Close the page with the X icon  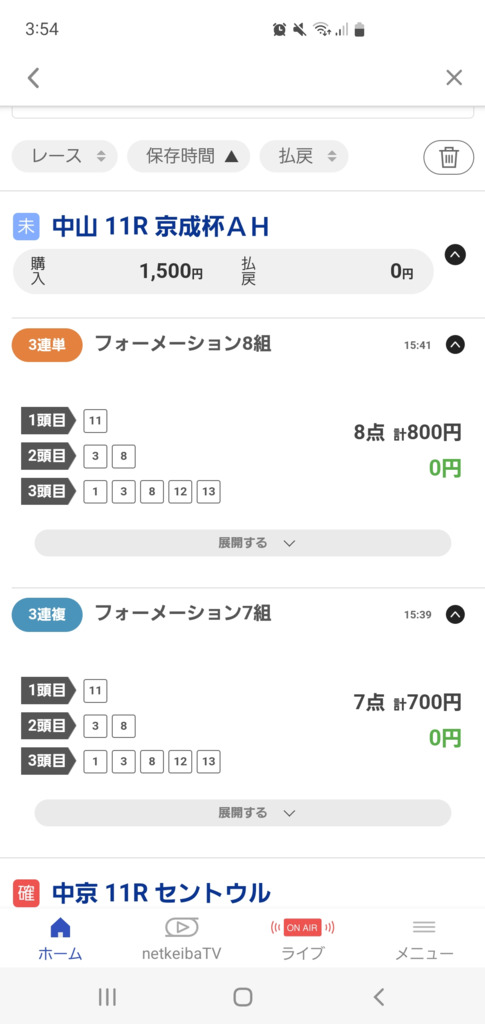(x=454, y=78)
